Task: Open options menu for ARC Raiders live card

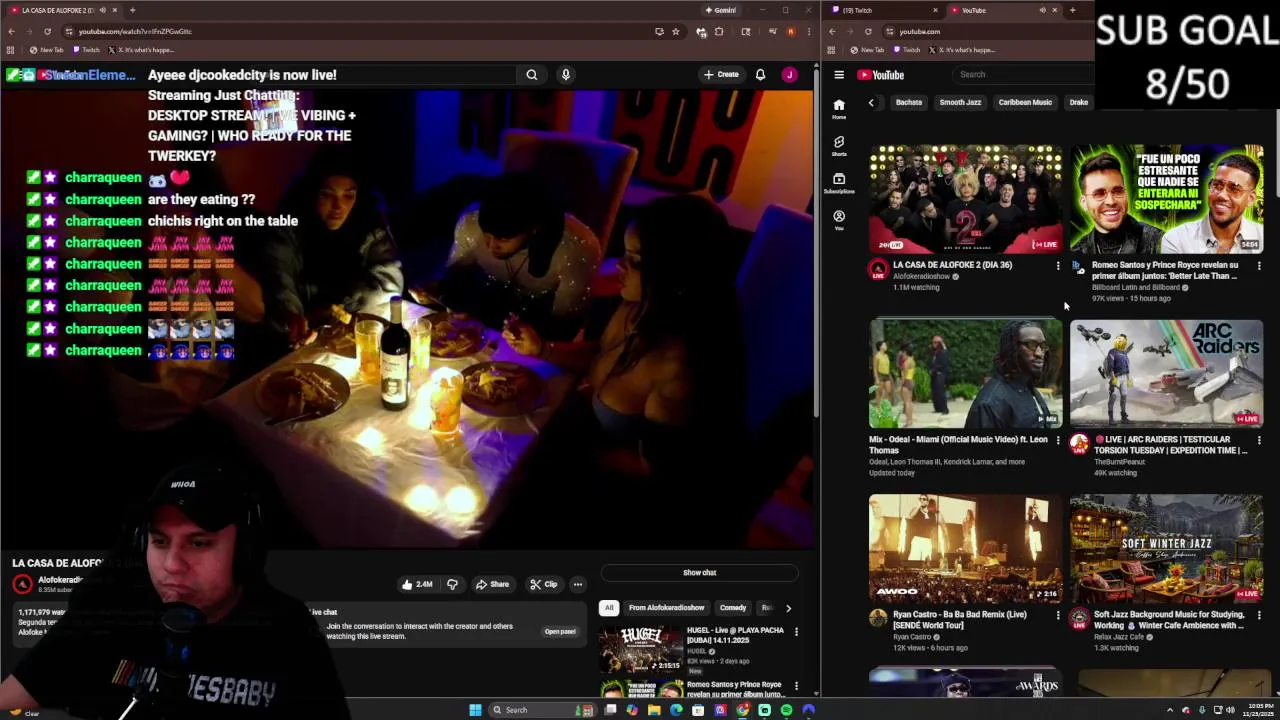Action: pos(1259,440)
